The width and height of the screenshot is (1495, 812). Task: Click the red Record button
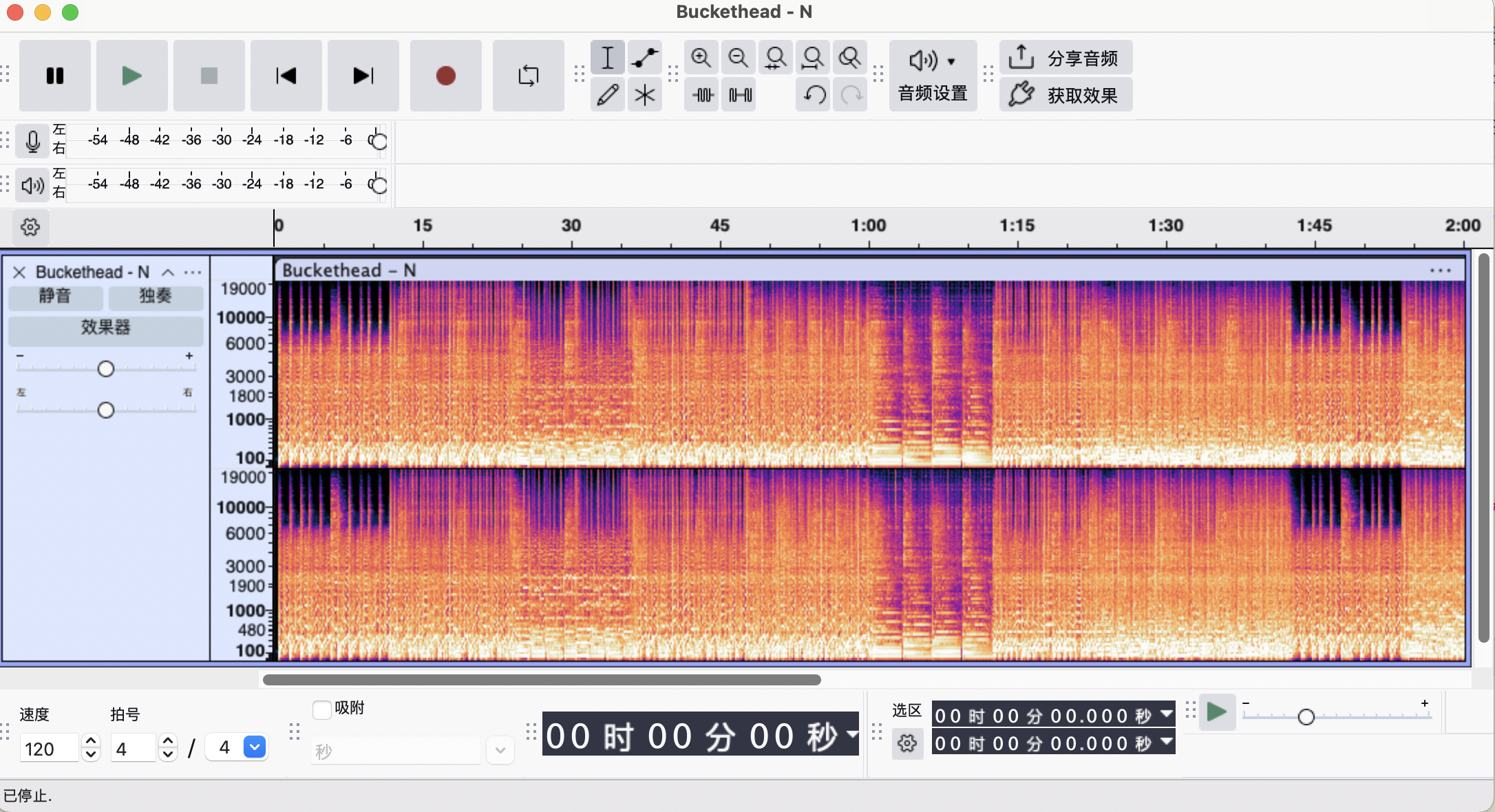[445, 76]
